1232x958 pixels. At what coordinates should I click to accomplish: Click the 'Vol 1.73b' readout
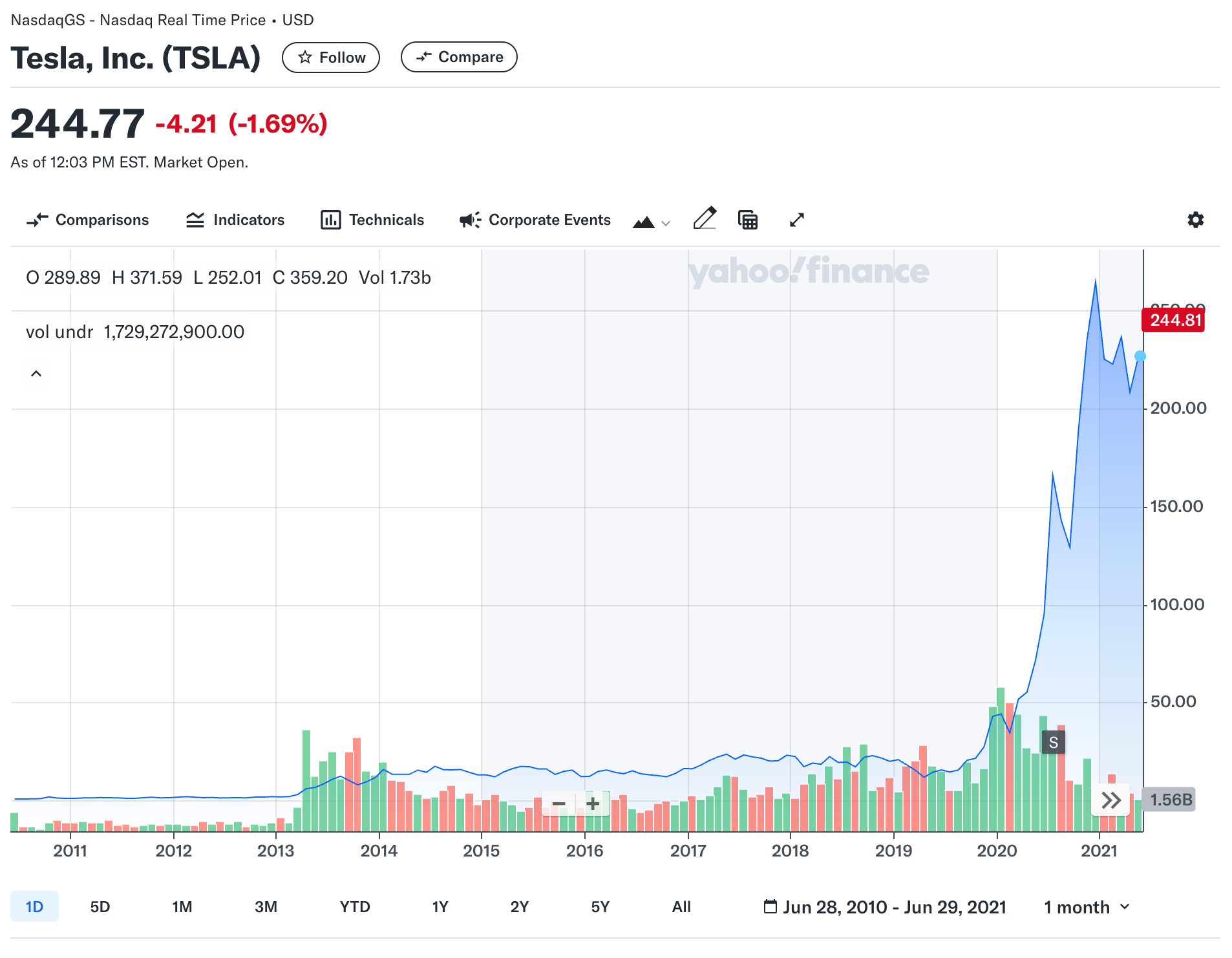click(x=395, y=277)
